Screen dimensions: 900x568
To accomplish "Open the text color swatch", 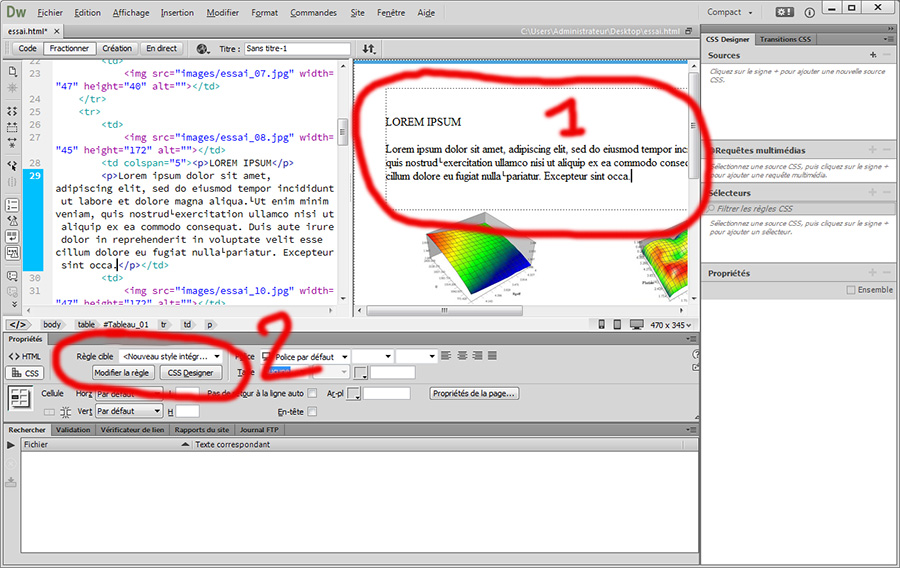I will click(360, 373).
